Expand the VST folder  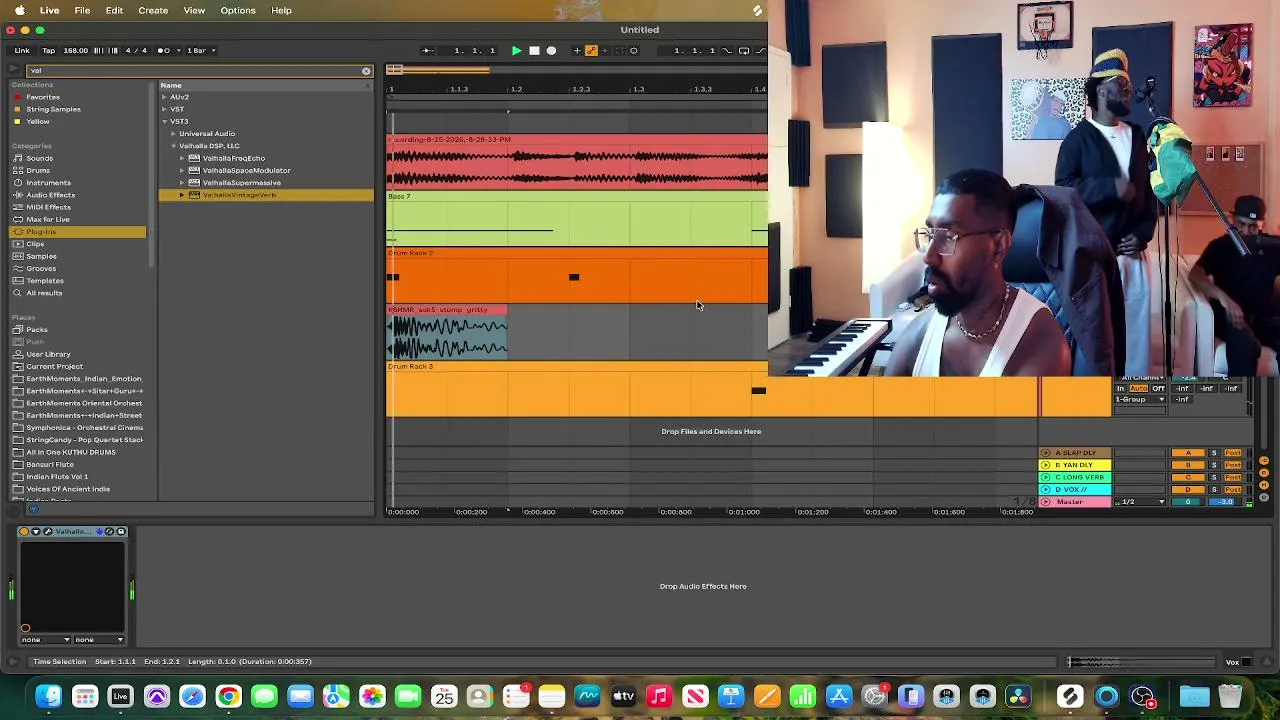point(165,109)
